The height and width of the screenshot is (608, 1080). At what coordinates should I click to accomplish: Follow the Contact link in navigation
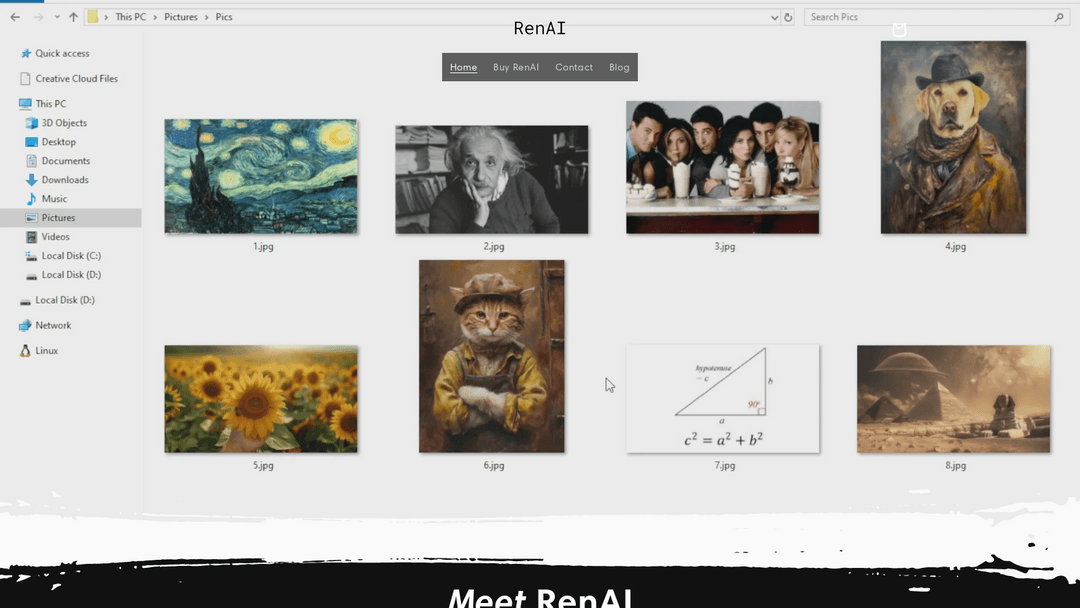(574, 68)
